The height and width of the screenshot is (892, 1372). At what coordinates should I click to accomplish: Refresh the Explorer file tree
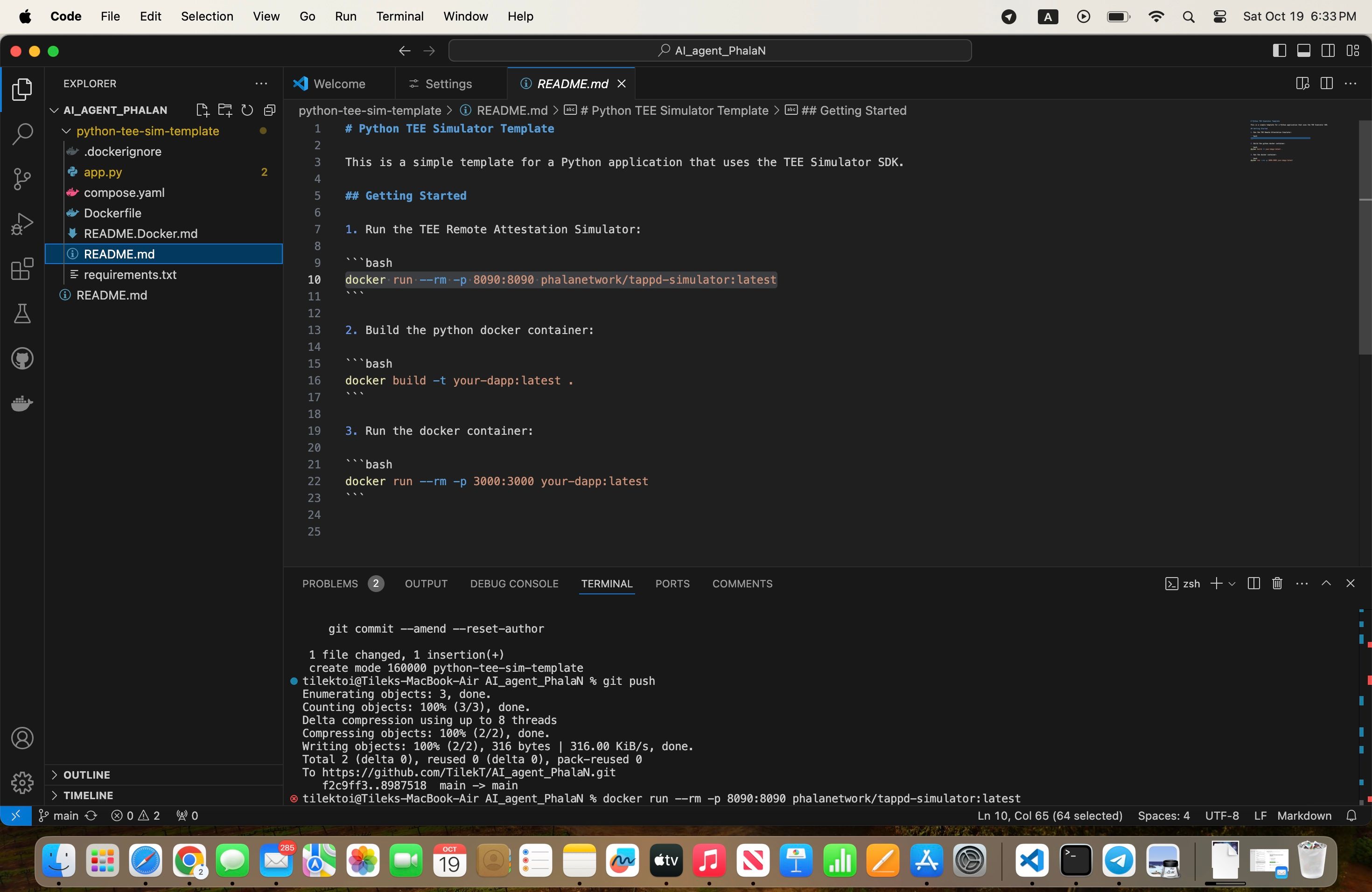pyautogui.click(x=247, y=110)
